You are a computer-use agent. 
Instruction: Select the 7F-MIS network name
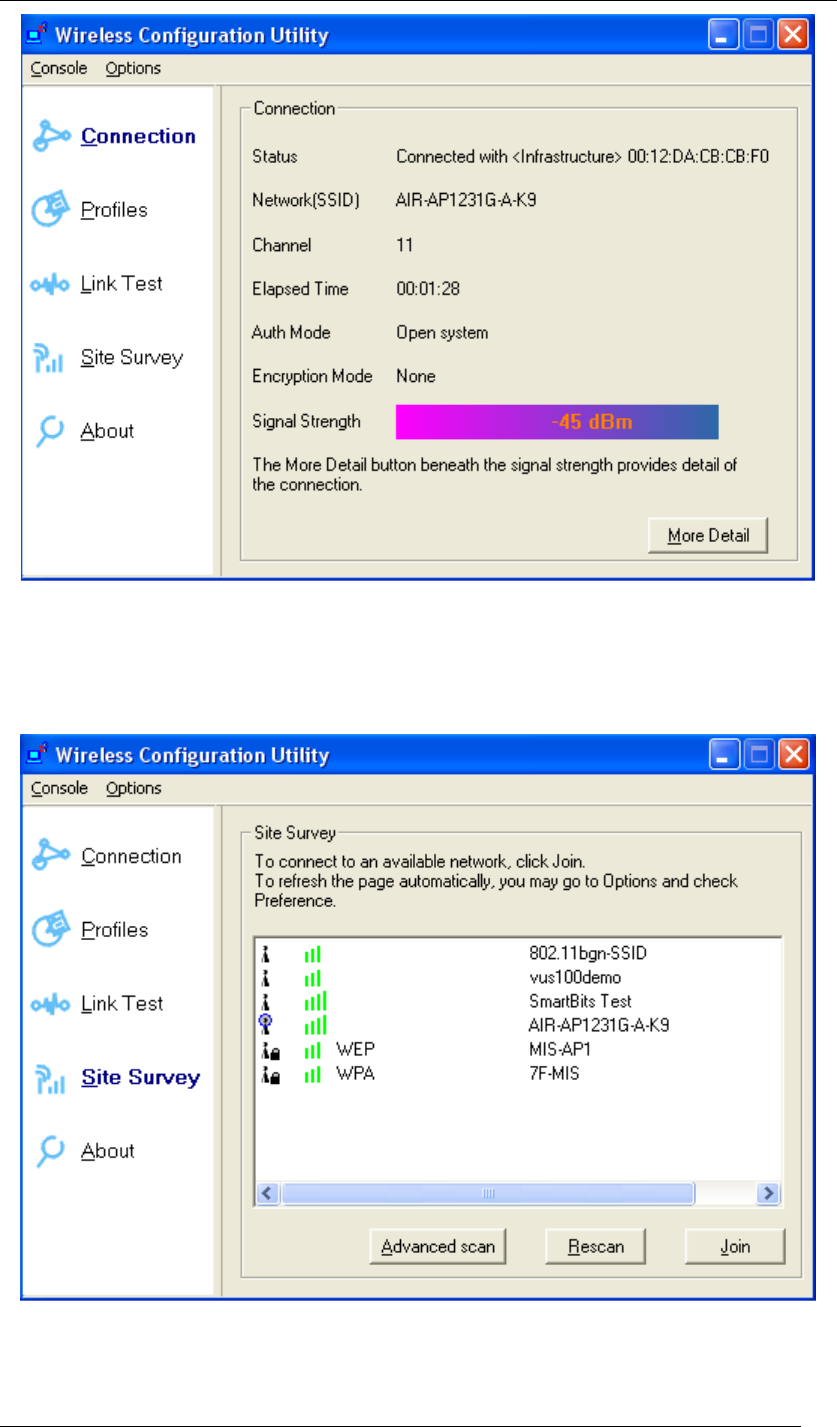pos(552,1073)
